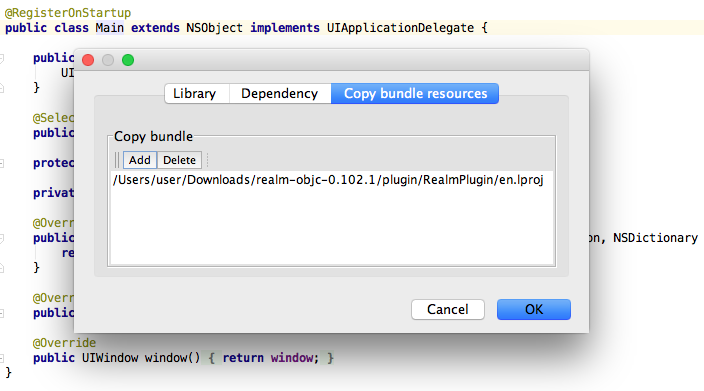704x391 pixels.
Task: Click NSDictionary text in the editor
Action: click(x=656, y=238)
